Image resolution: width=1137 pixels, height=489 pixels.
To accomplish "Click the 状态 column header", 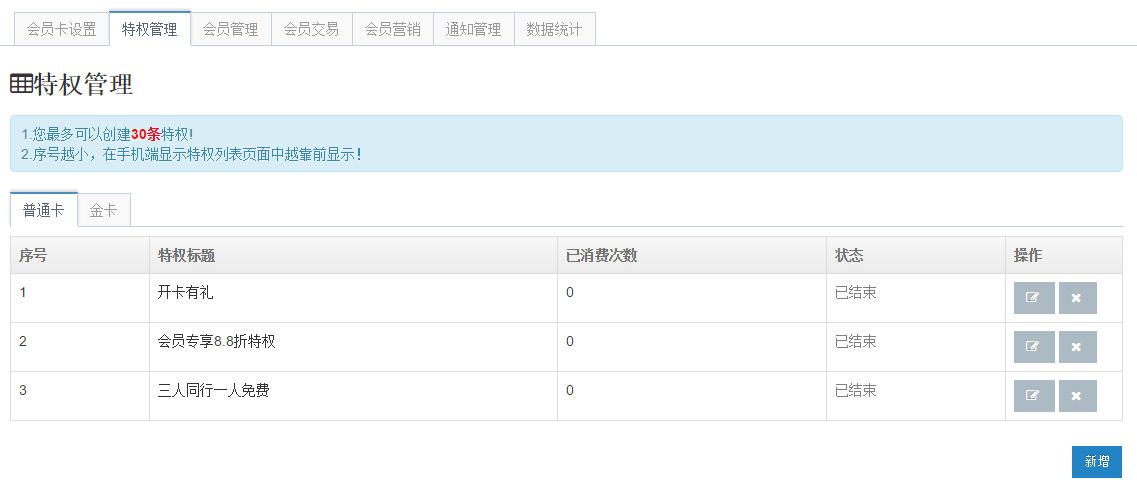I will (849, 255).
